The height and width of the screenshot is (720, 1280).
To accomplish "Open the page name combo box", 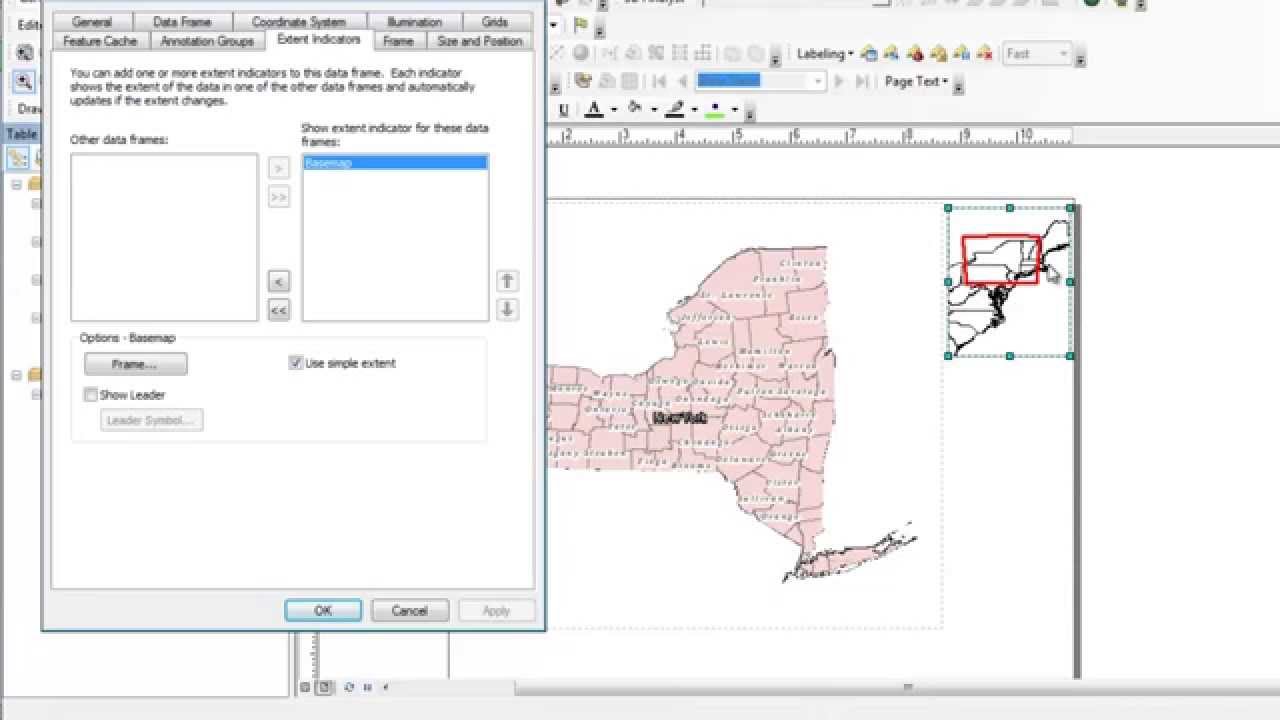I will pos(760,81).
